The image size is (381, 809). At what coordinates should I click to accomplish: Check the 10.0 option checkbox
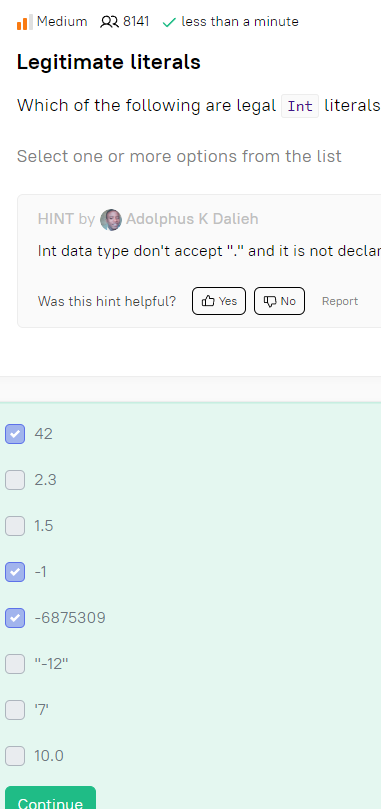(15, 756)
